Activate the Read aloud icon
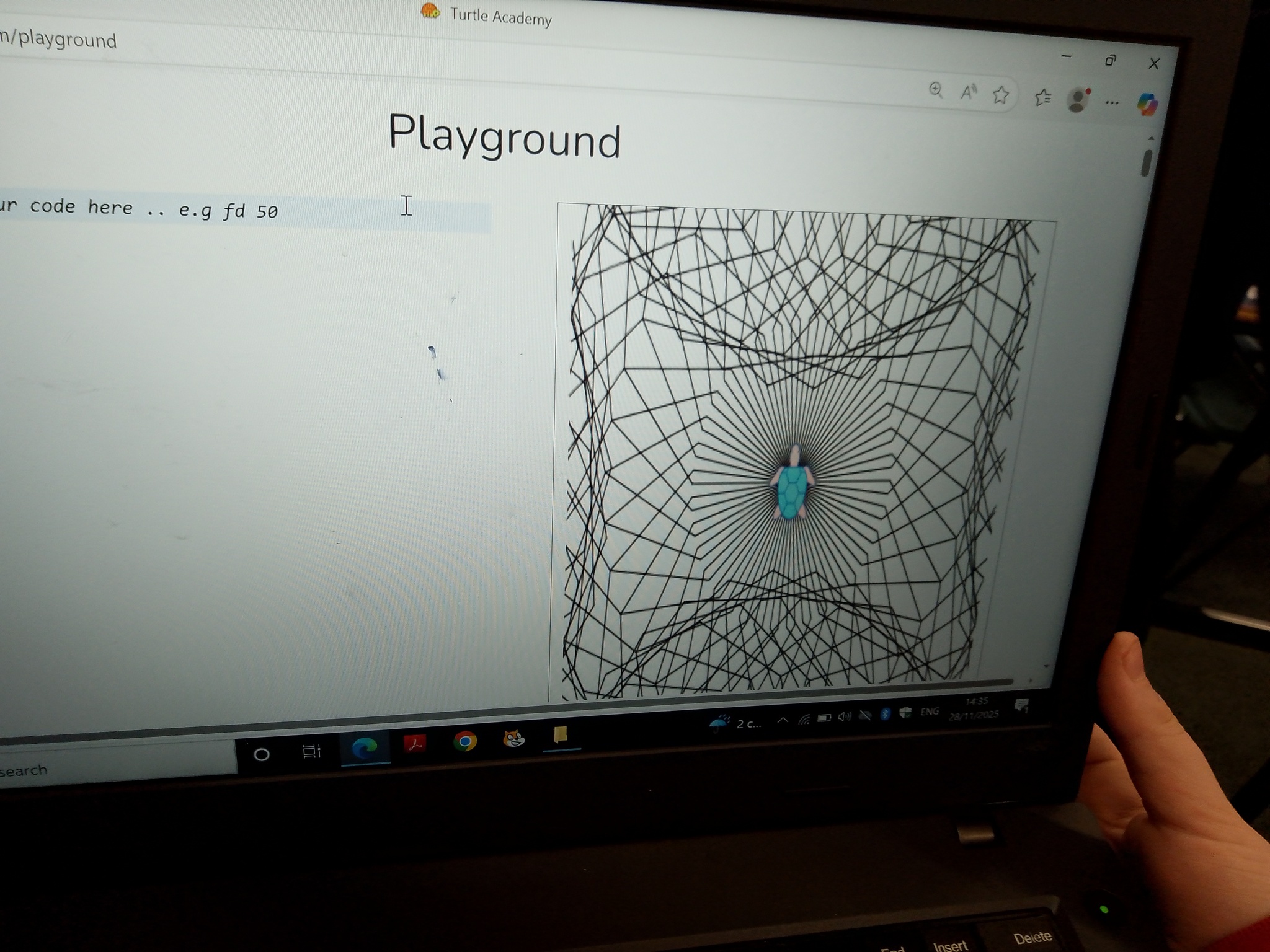The width and height of the screenshot is (1270, 952). tap(968, 93)
